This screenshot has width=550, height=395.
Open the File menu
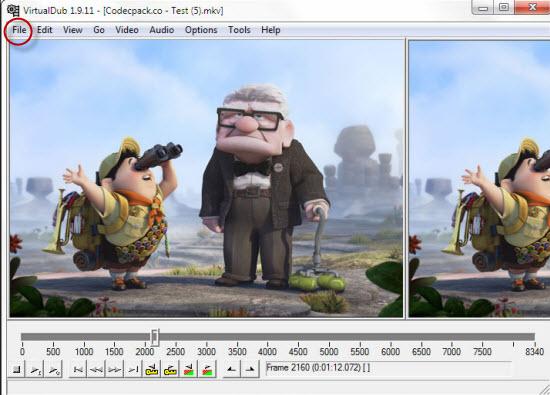pos(19,30)
